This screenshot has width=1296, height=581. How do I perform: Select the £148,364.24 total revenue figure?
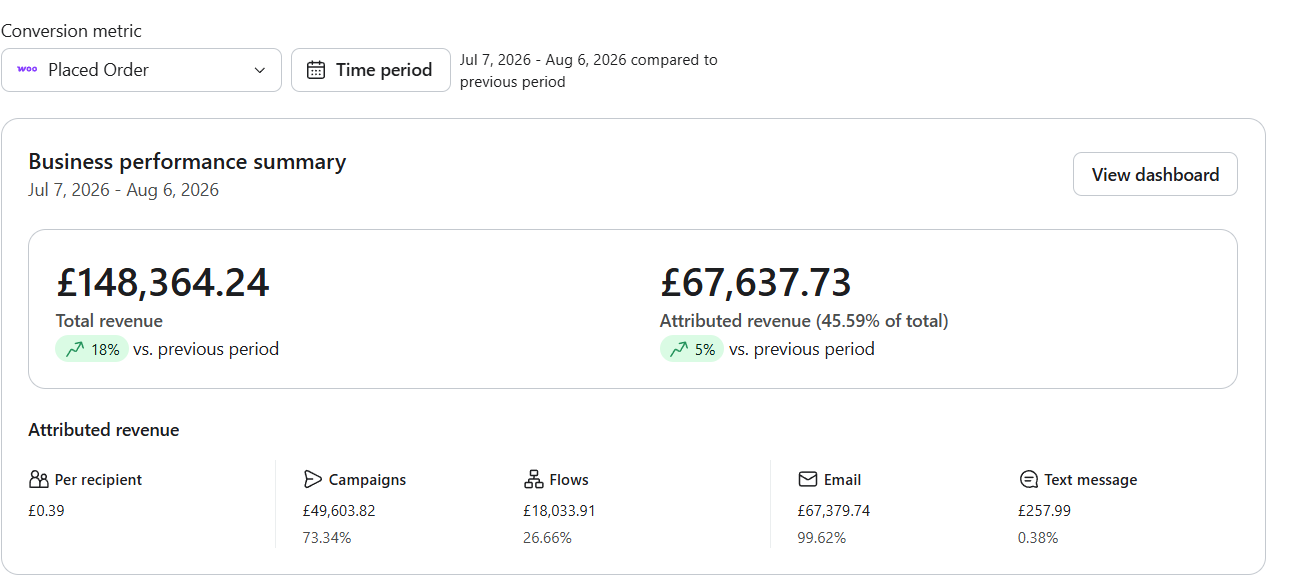coord(163,283)
